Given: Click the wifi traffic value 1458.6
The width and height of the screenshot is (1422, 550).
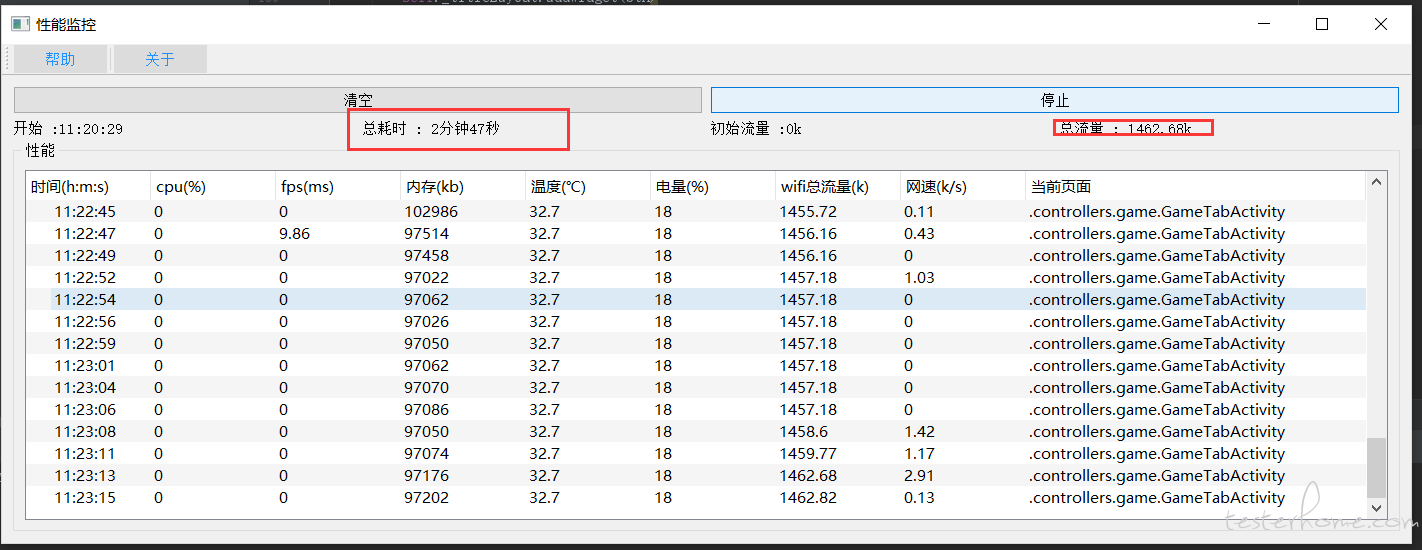Looking at the screenshot, I should [x=803, y=431].
